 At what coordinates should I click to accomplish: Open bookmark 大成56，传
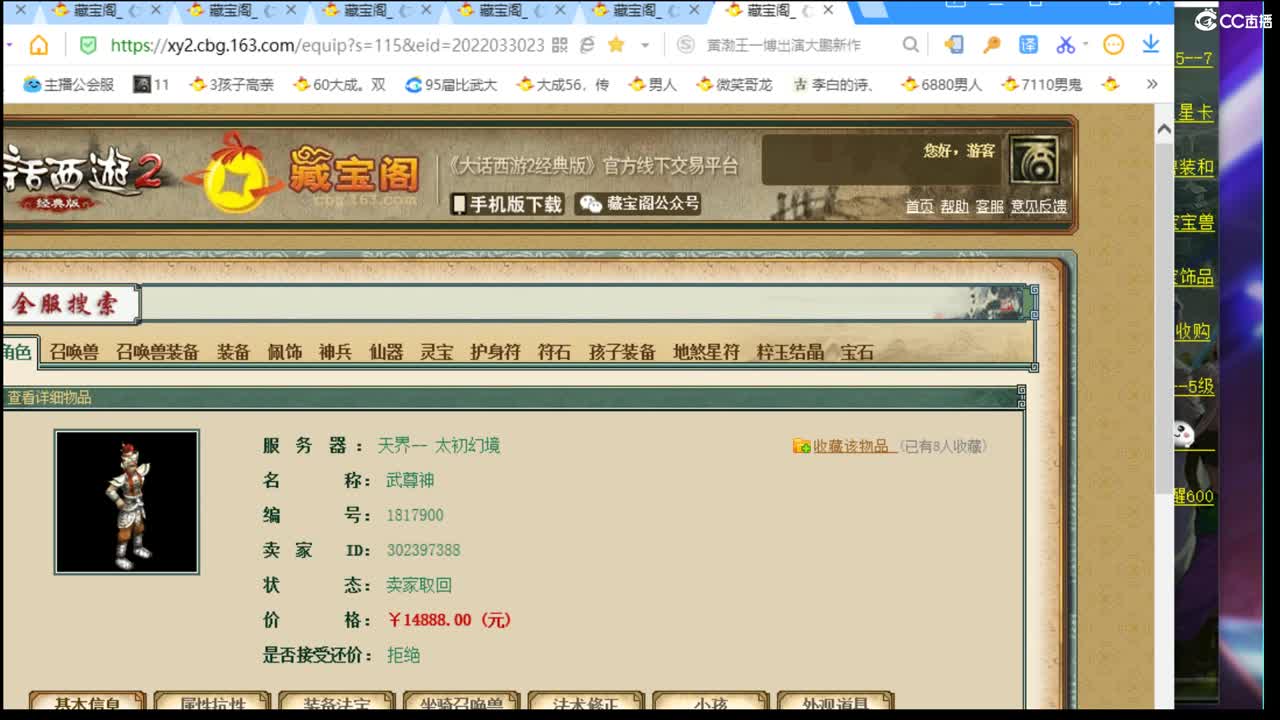tap(563, 85)
